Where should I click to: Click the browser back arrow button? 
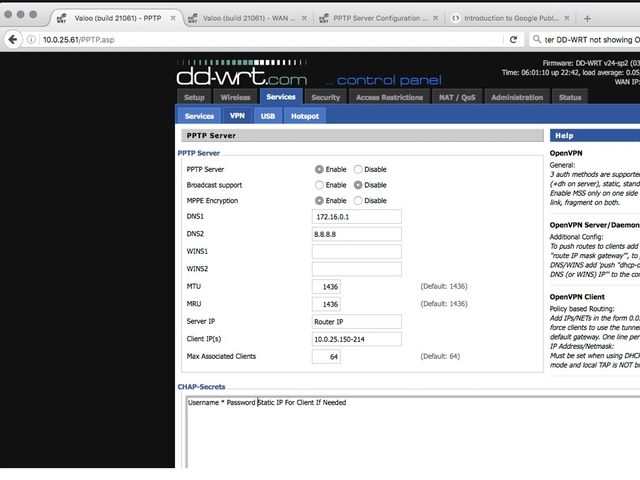[13, 40]
